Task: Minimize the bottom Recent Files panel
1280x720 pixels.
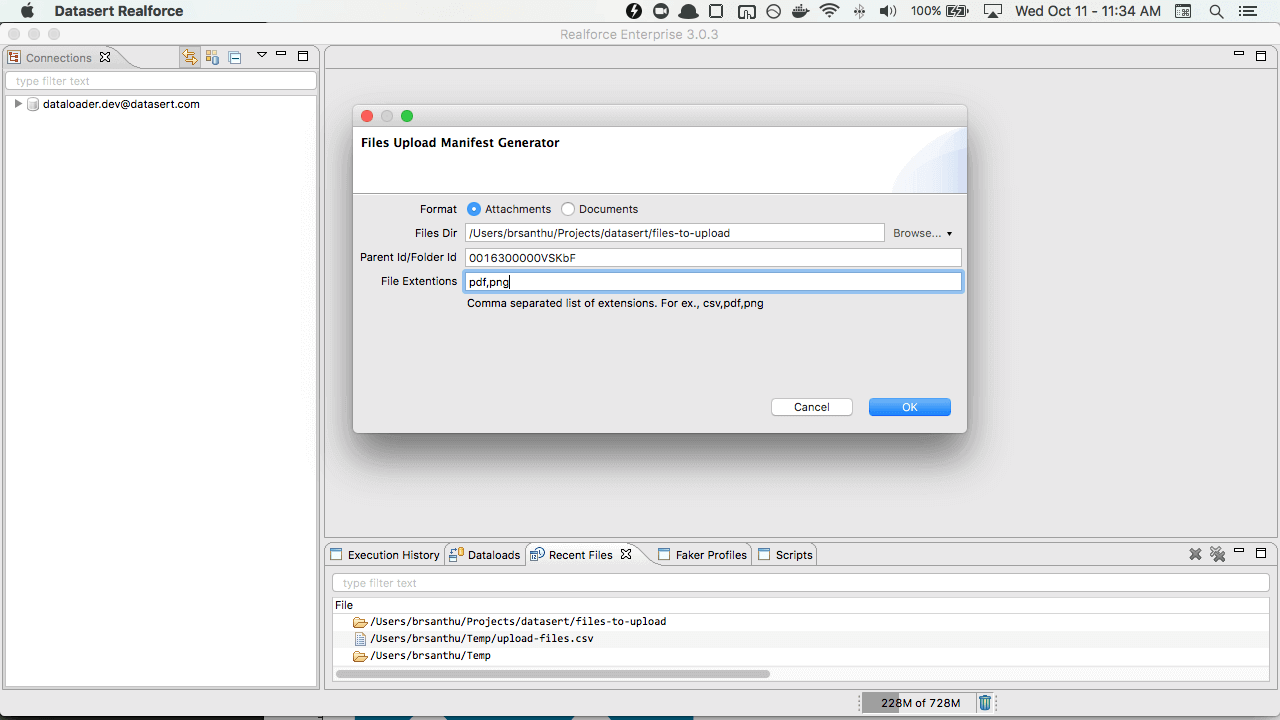Action: point(1240,551)
